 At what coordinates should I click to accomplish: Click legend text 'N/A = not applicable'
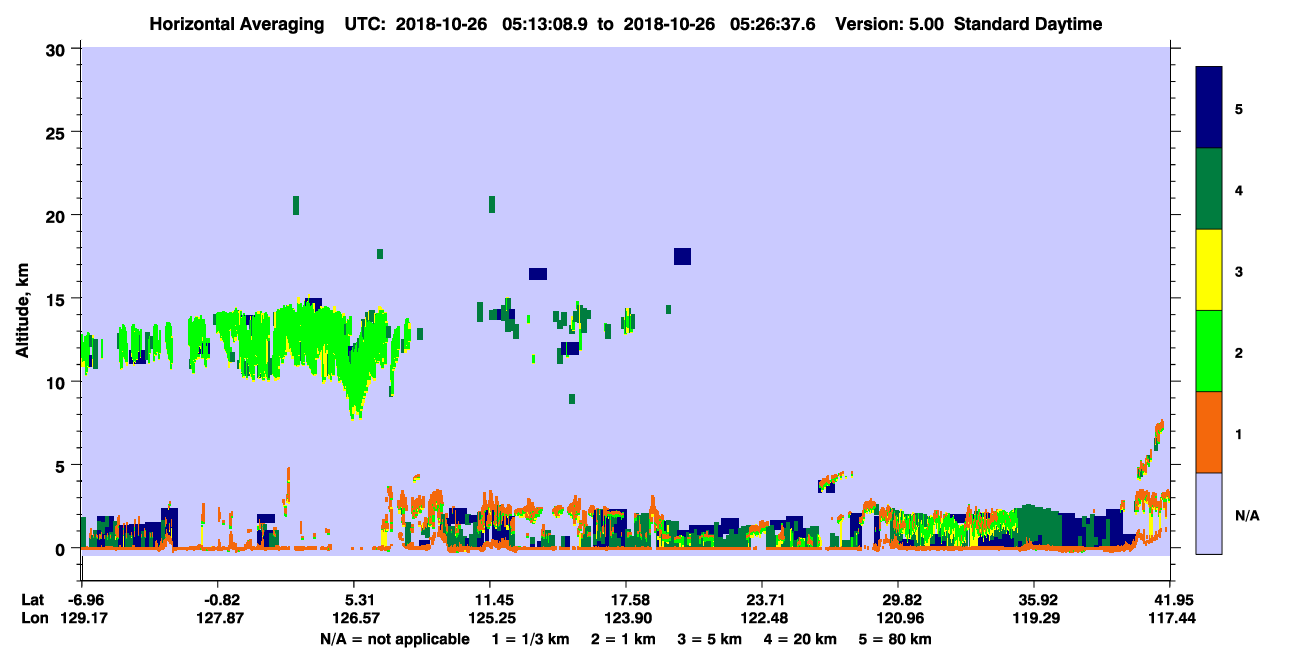pos(394,639)
